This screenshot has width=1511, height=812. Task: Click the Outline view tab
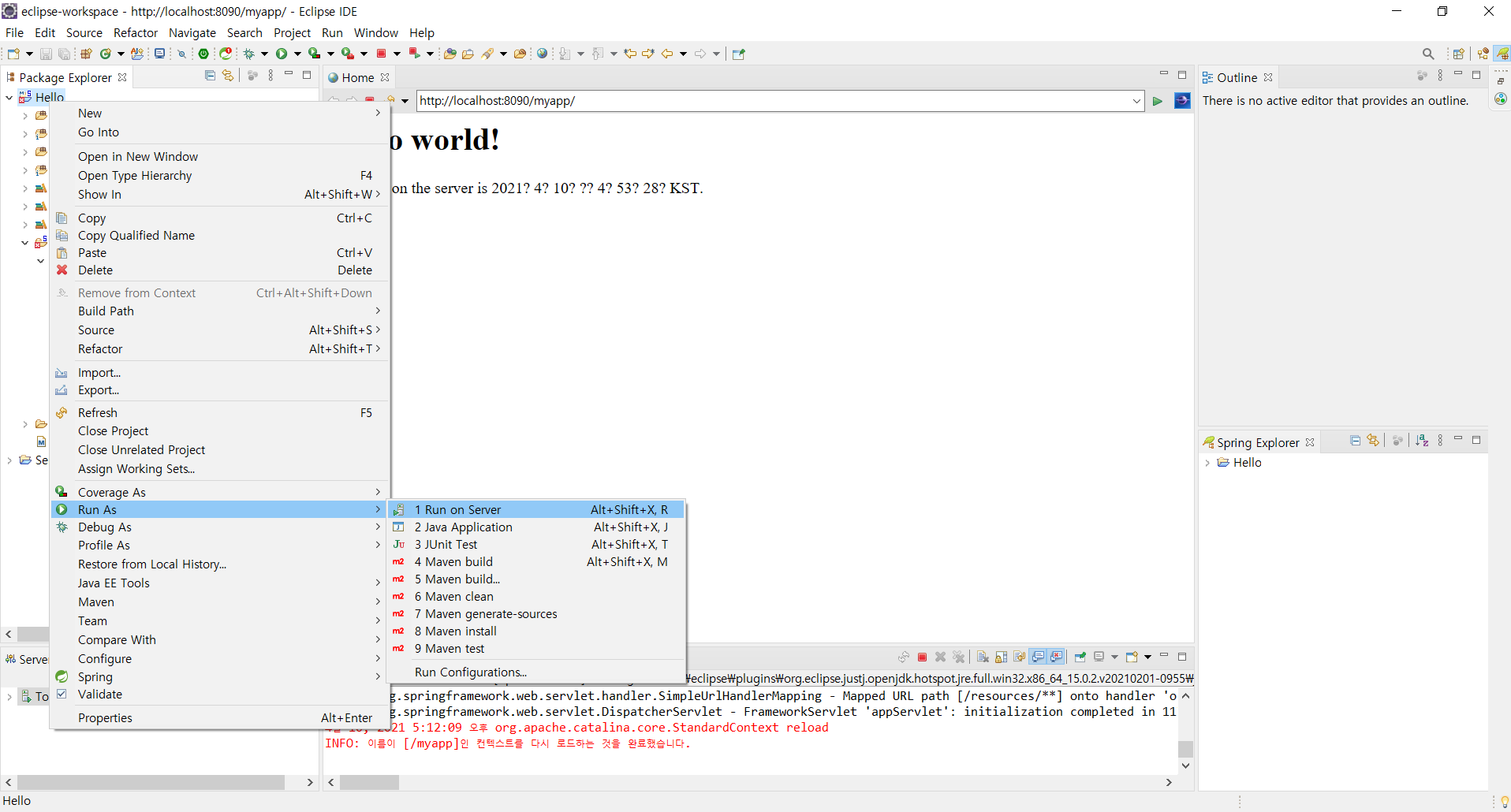coord(1237,77)
